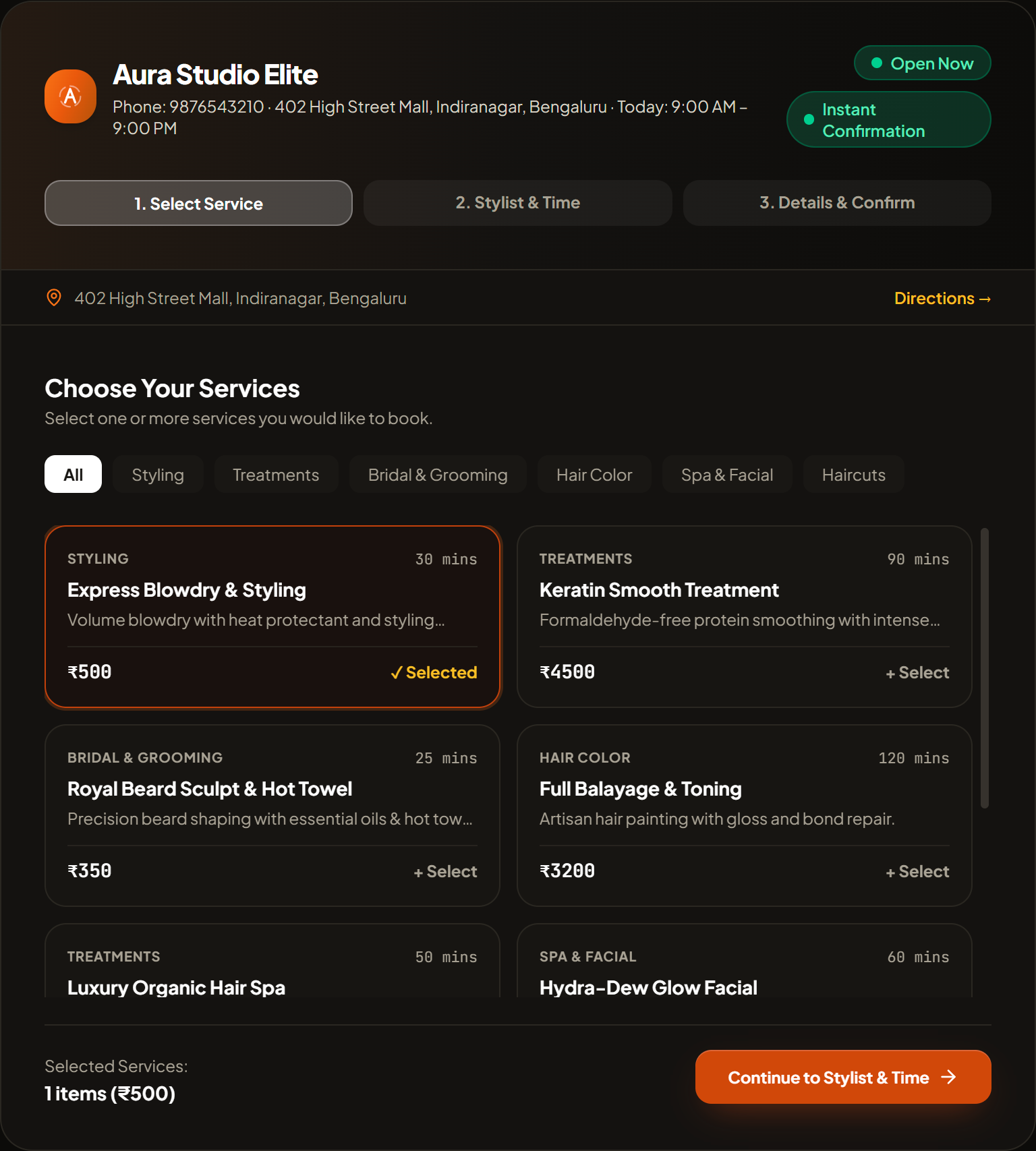Select Full Balayage & Toning service
This screenshot has width=1036, height=1151.
pos(917,871)
